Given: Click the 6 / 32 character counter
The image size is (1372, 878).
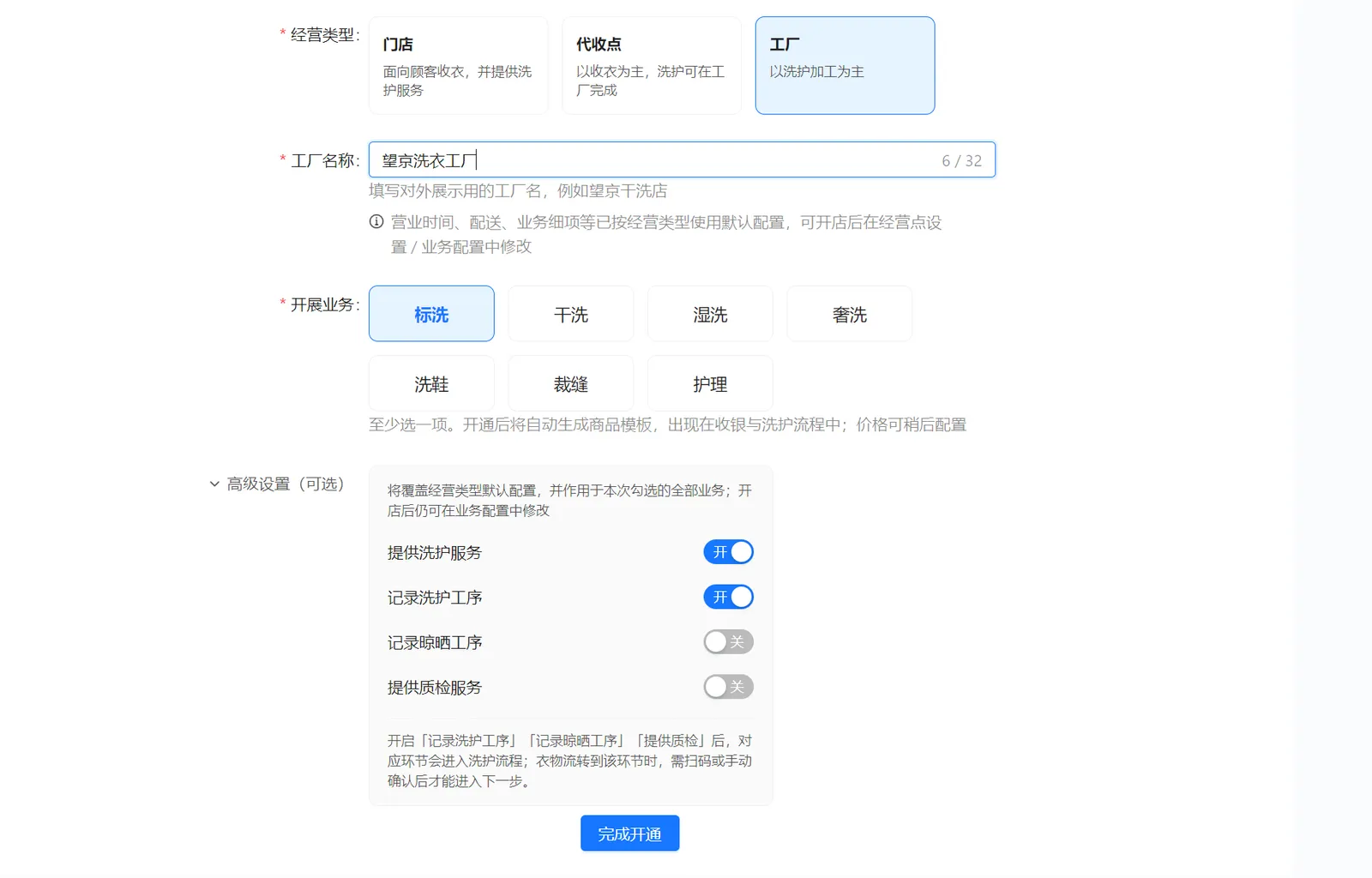Looking at the screenshot, I should [961, 160].
